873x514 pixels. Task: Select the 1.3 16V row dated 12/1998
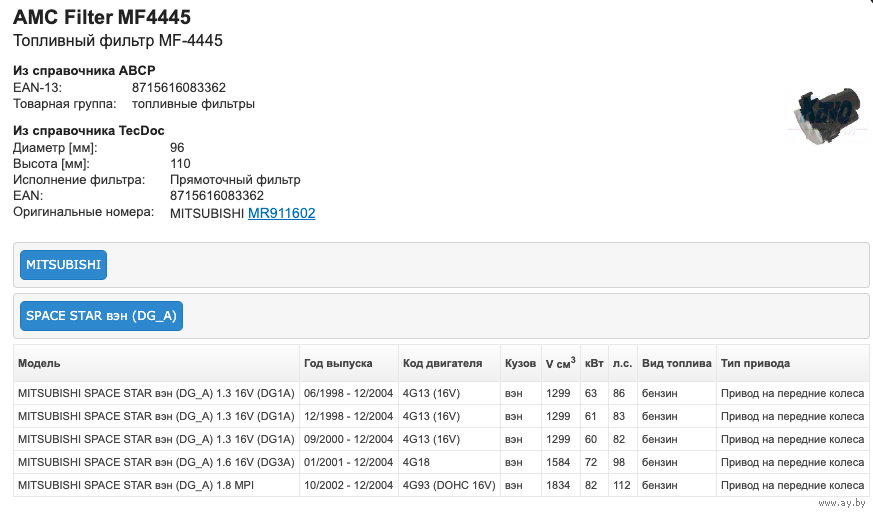point(156,416)
